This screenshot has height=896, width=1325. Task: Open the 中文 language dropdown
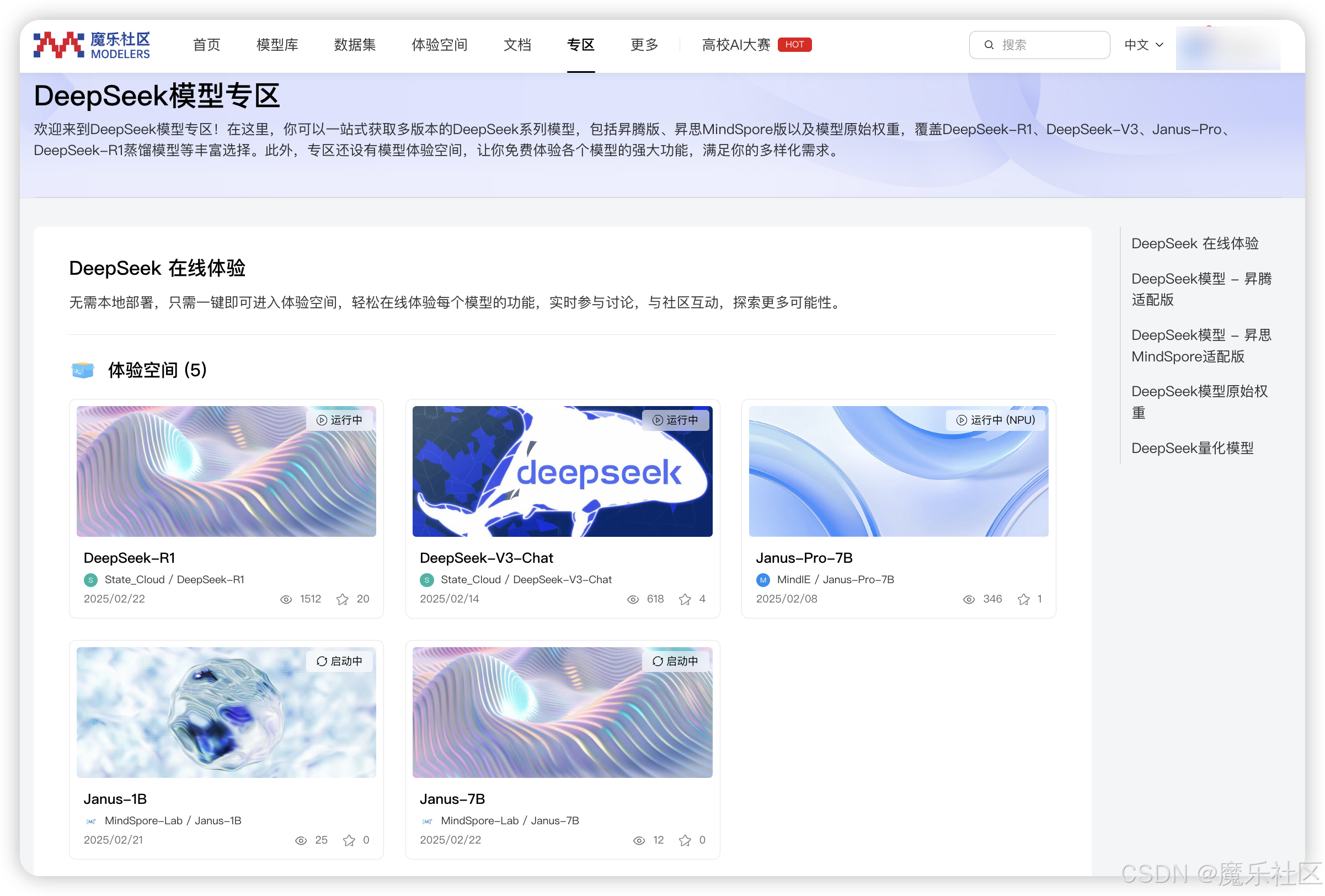(1143, 45)
